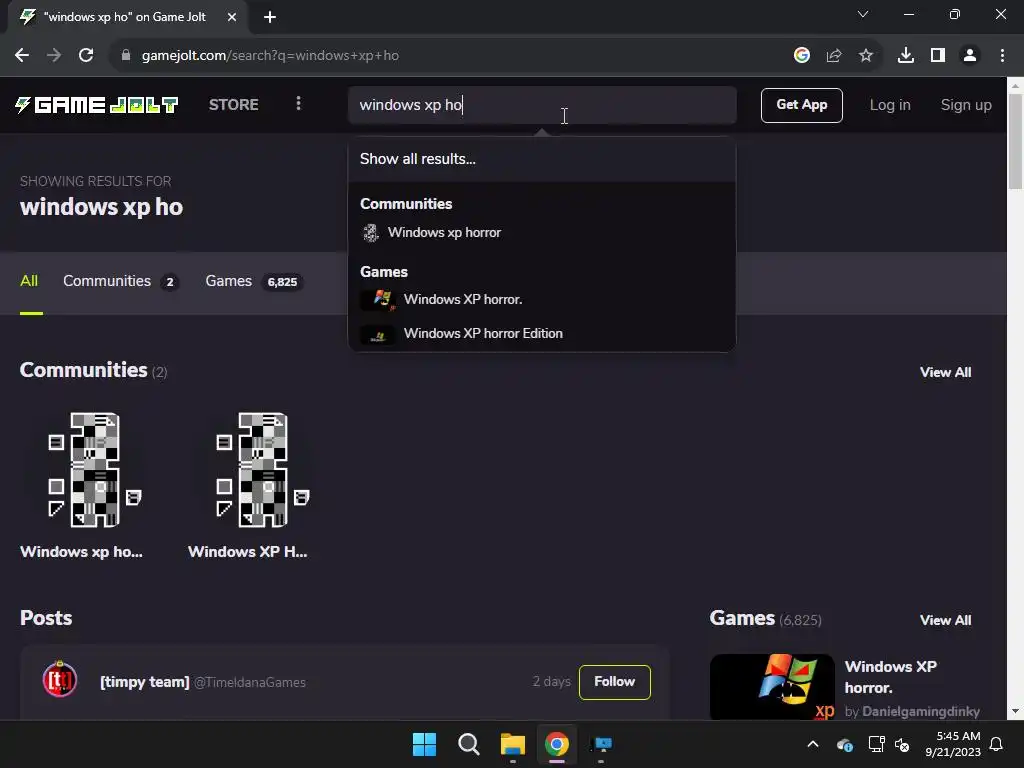1024x768 pixels.
Task: Go back to the previous page
Action: (22, 56)
